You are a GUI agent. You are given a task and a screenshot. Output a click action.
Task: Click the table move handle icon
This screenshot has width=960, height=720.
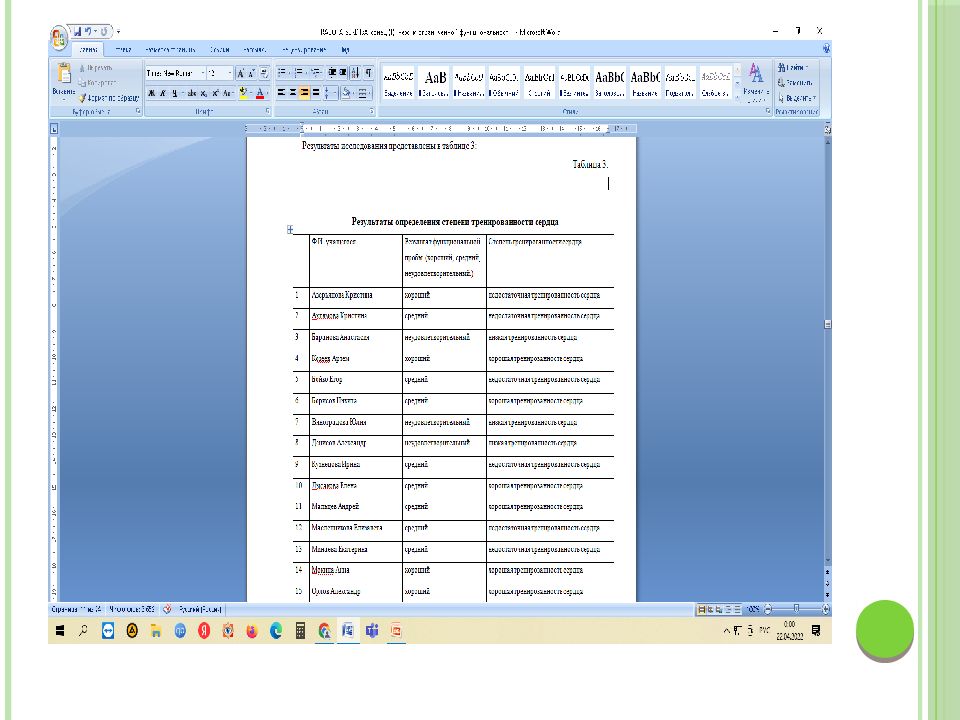tap(290, 231)
